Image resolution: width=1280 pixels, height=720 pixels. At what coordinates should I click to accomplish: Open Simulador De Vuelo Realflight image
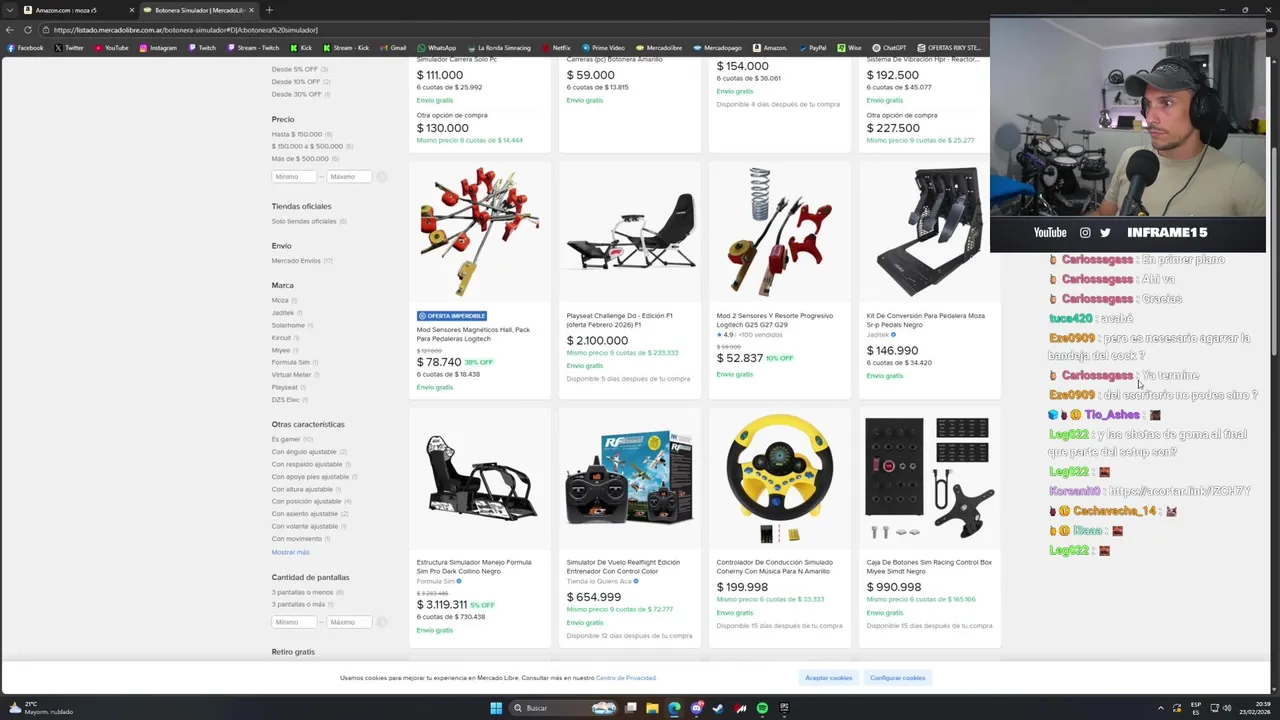click(x=630, y=480)
